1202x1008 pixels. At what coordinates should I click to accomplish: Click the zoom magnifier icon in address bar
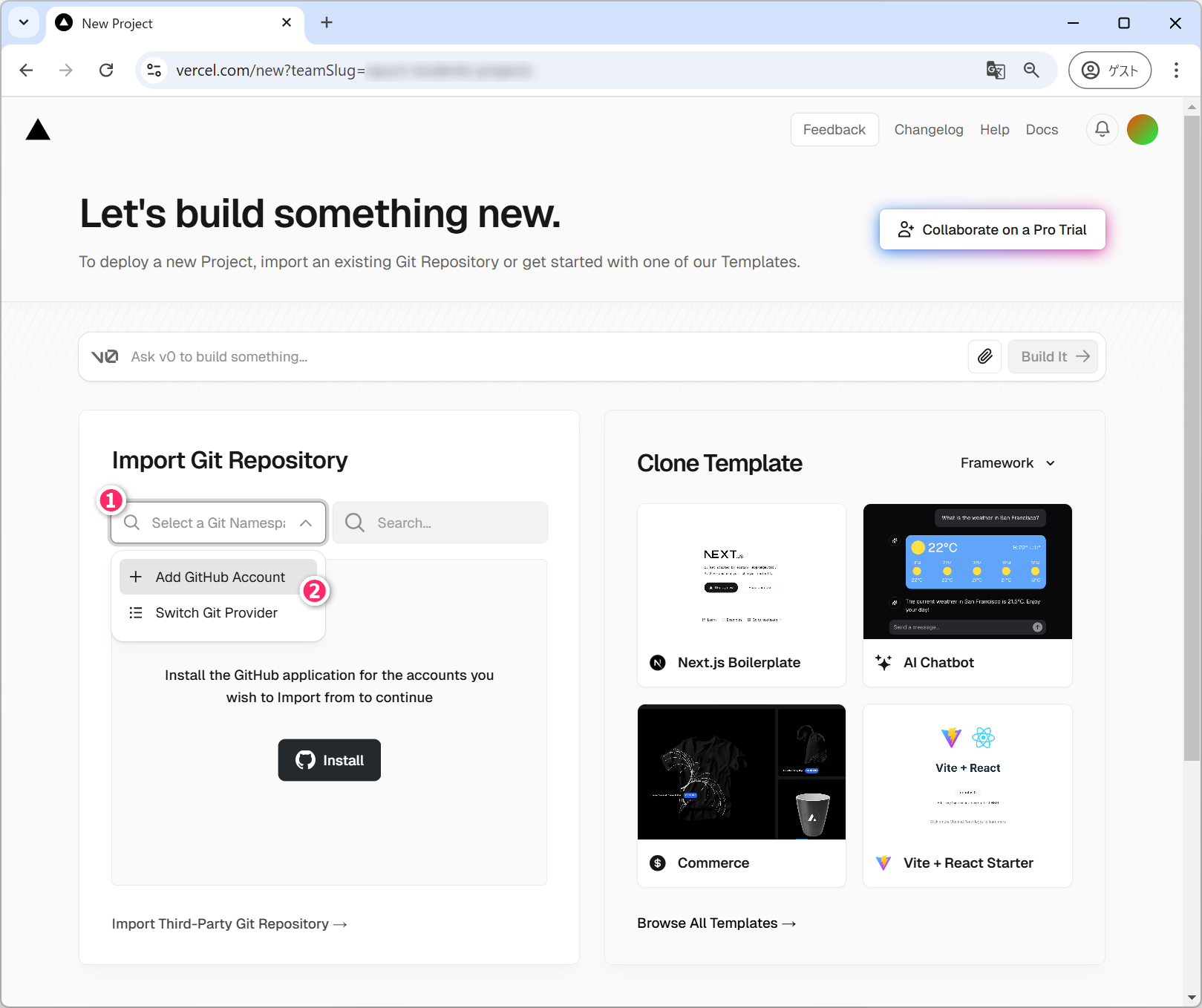click(x=1031, y=71)
